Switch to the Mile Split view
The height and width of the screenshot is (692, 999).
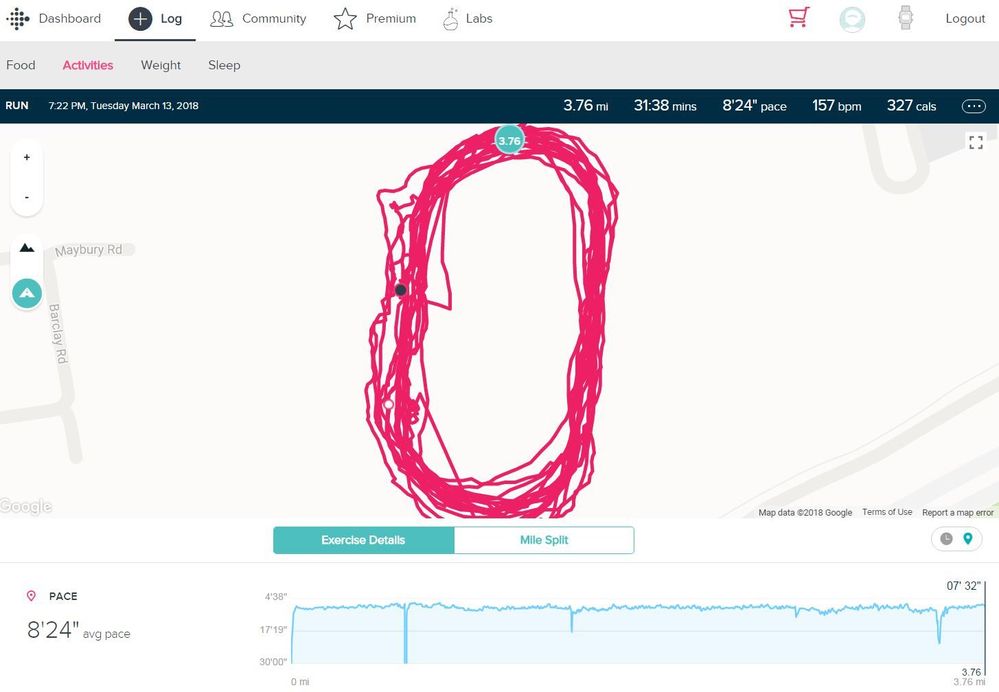(544, 540)
